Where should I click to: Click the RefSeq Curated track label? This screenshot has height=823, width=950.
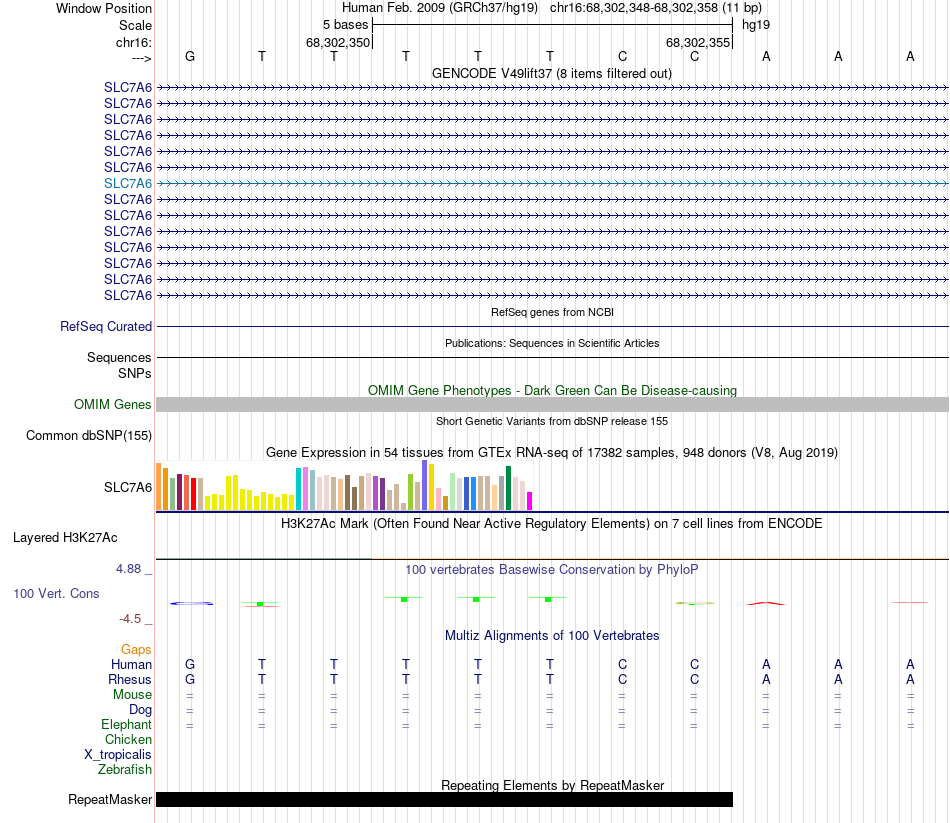point(106,326)
